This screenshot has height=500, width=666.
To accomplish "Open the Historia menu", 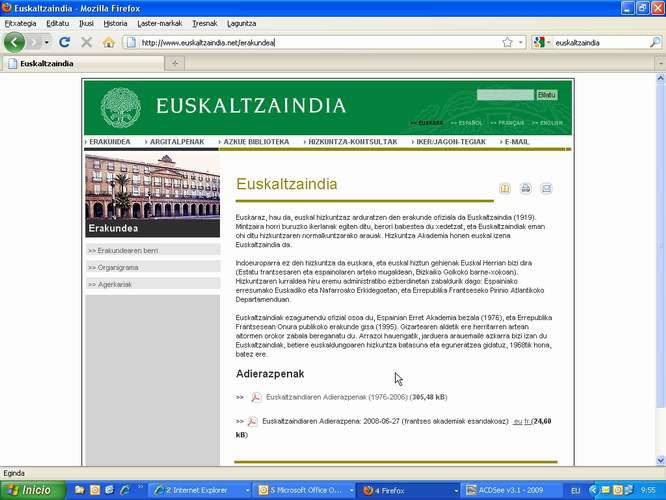I will click(116, 23).
